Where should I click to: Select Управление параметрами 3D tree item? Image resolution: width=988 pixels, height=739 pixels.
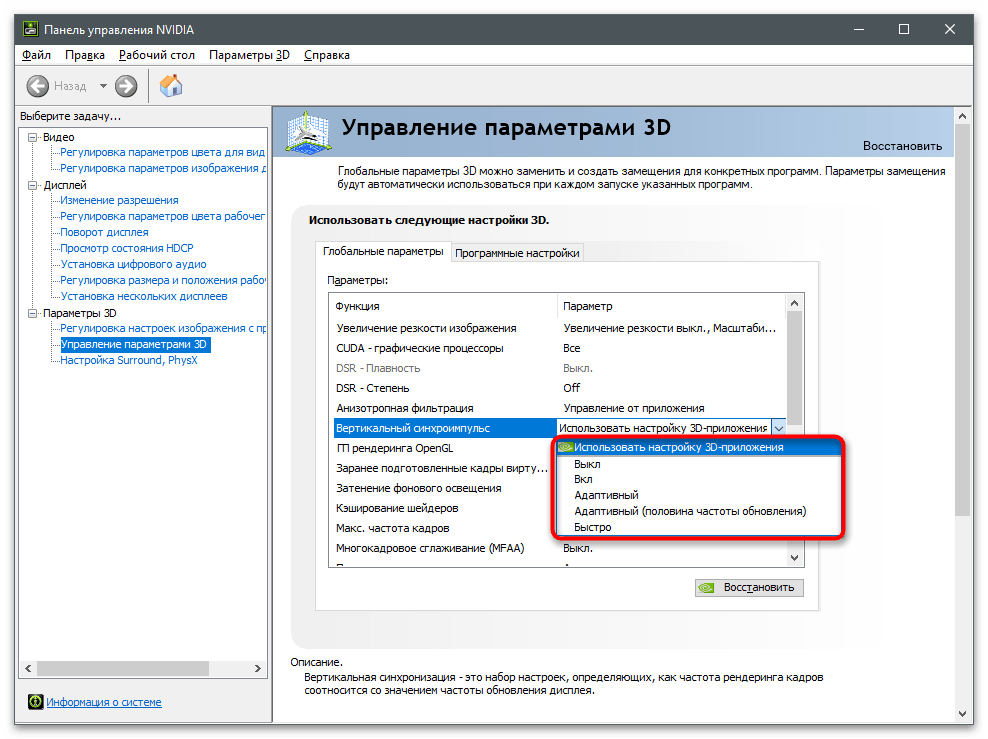coord(135,345)
